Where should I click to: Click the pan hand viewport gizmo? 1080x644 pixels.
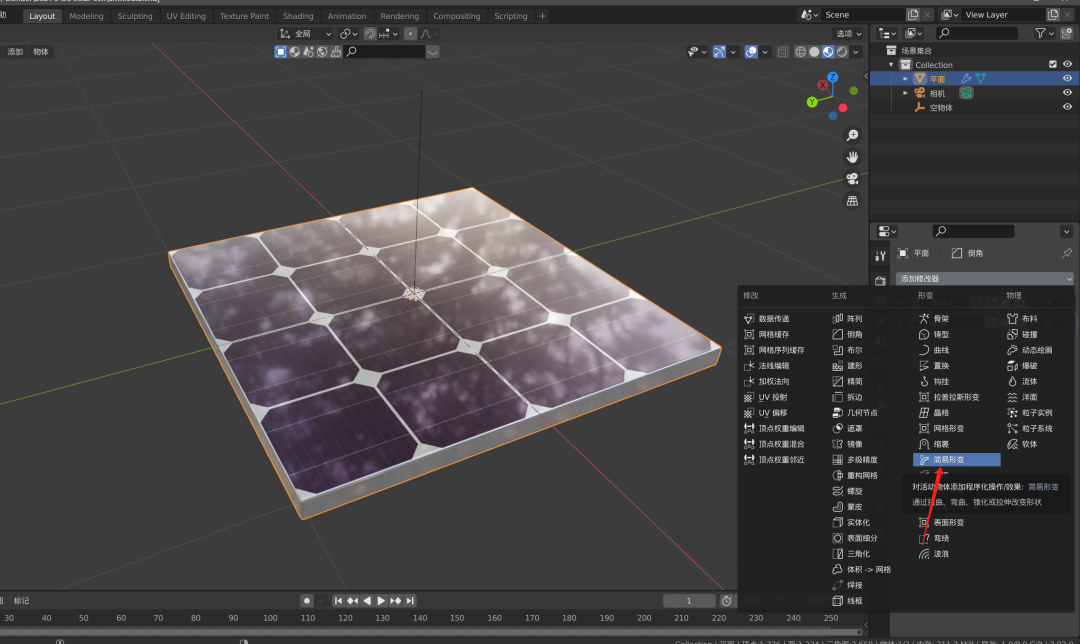852,157
